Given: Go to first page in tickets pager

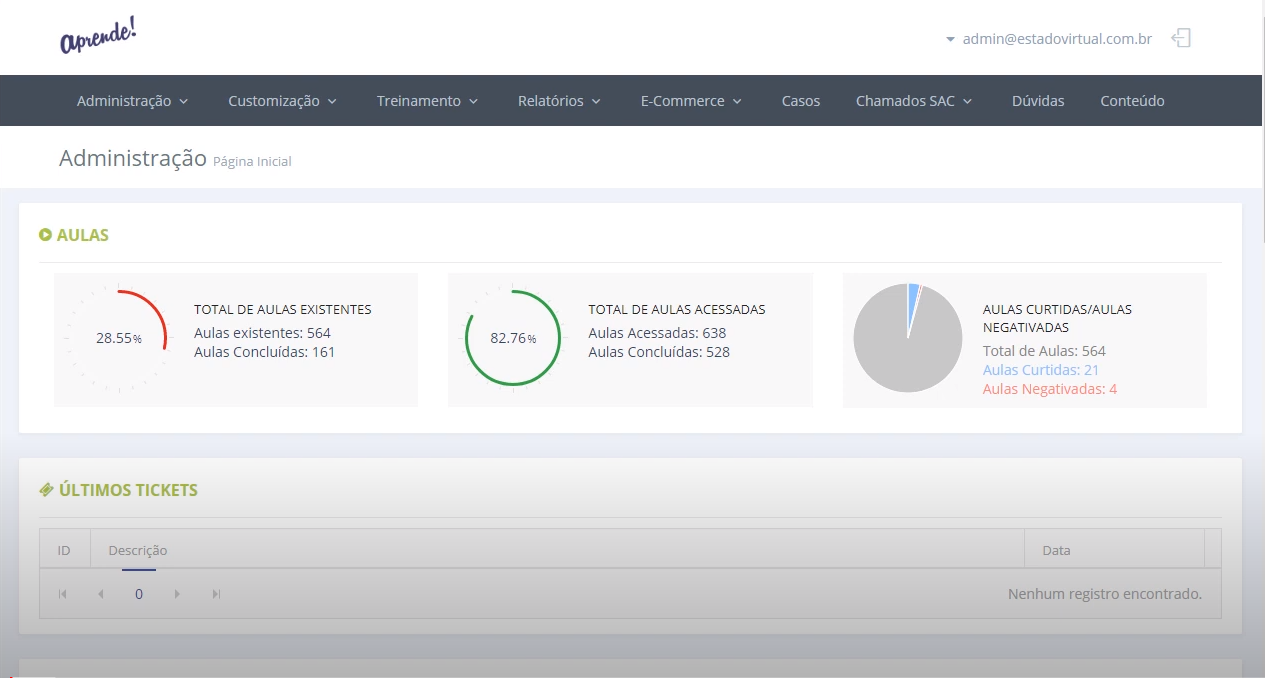Looking at the screenshot, I should [63, 594].
